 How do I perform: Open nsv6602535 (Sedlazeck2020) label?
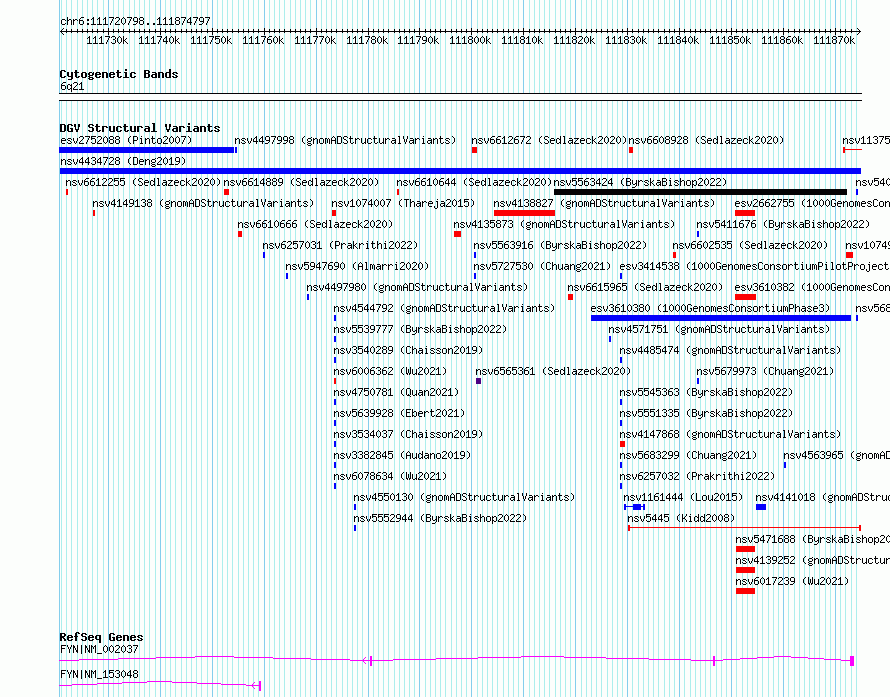point(750,245)
